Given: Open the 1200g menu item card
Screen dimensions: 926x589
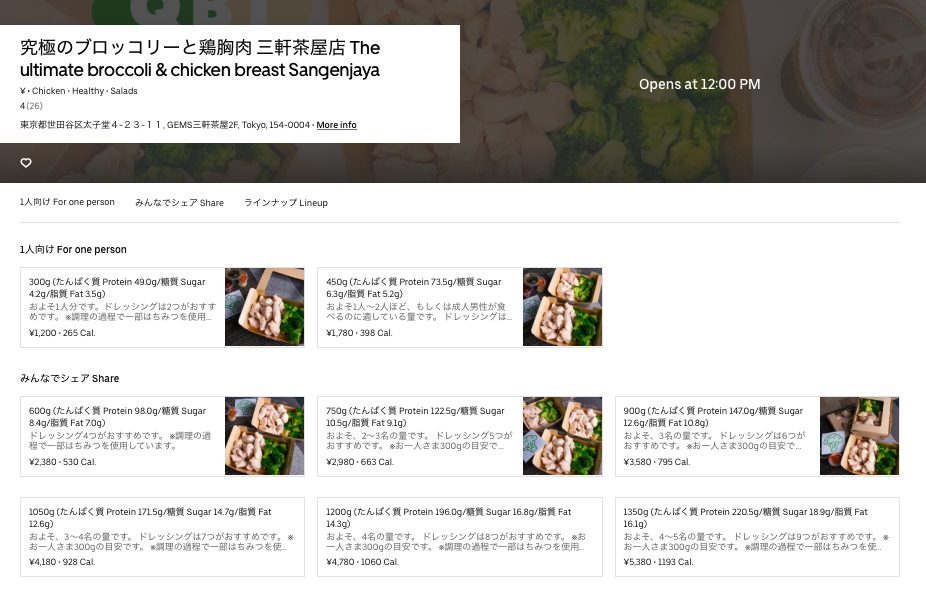Looking at the screenshot, I should coord(459,537).
